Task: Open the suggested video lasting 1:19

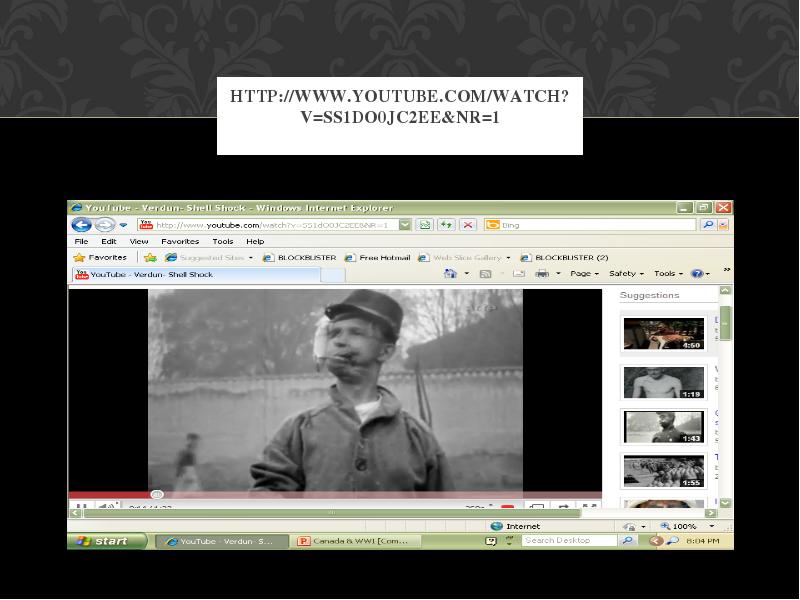Action: (x=664, y=382)
